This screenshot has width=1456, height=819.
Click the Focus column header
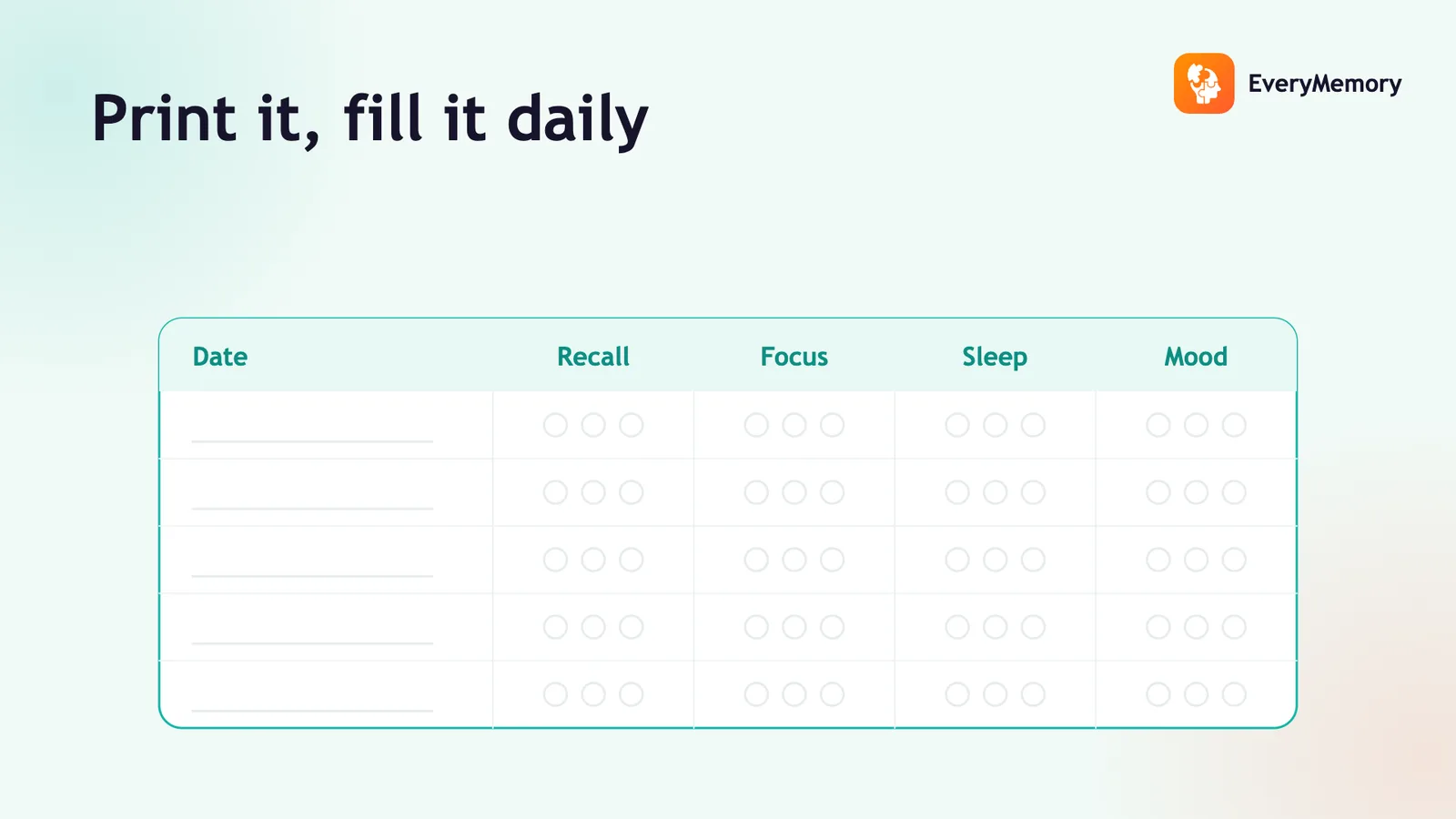[794, 357]
